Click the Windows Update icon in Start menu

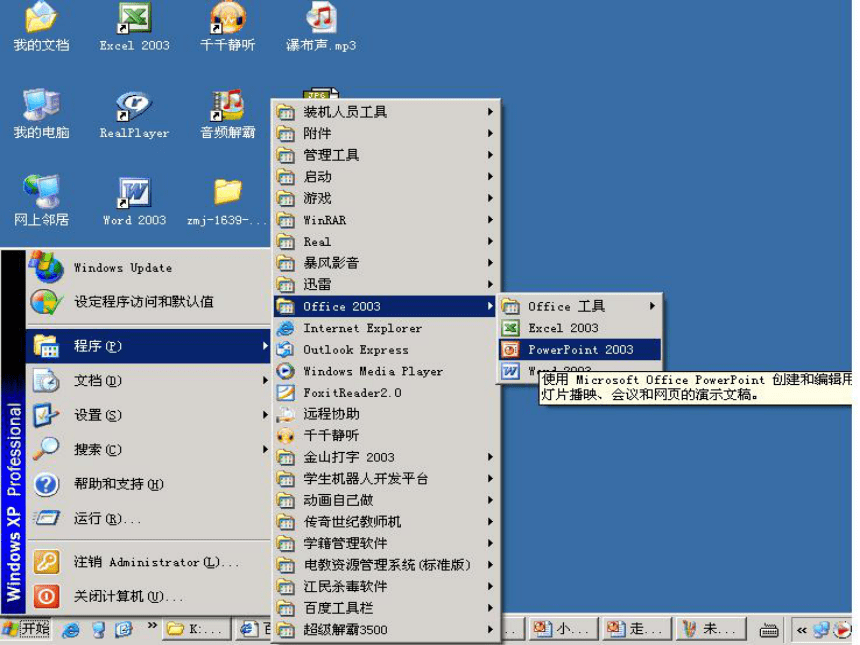(46, 267)
